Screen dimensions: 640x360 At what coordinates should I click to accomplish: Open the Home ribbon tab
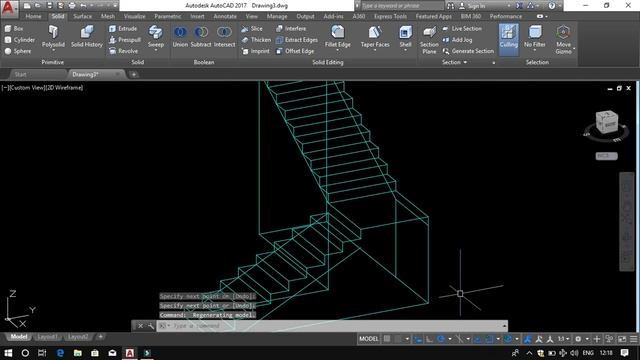point(33,16)
